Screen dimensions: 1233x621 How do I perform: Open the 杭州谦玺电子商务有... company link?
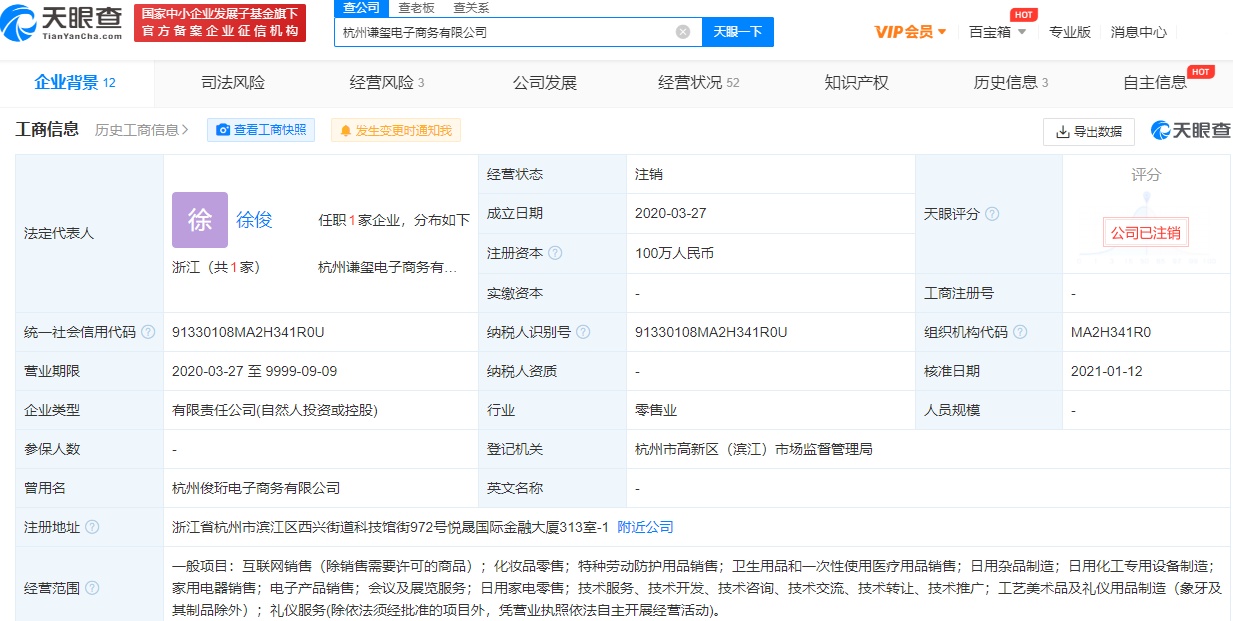(388, 267)
